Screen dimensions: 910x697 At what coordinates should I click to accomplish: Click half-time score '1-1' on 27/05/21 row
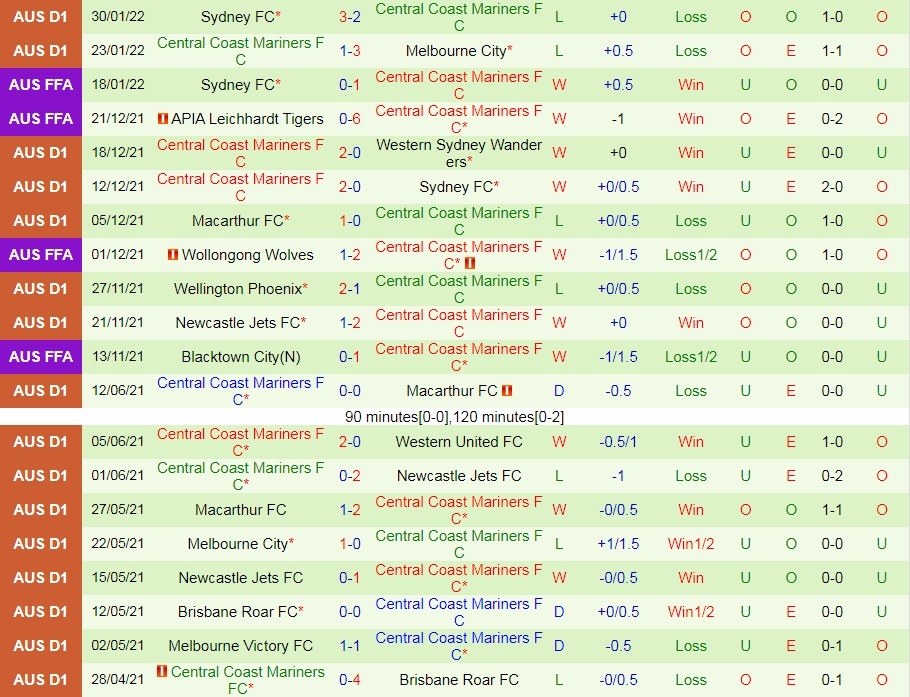pyautogui.click(x=832, y=510)
